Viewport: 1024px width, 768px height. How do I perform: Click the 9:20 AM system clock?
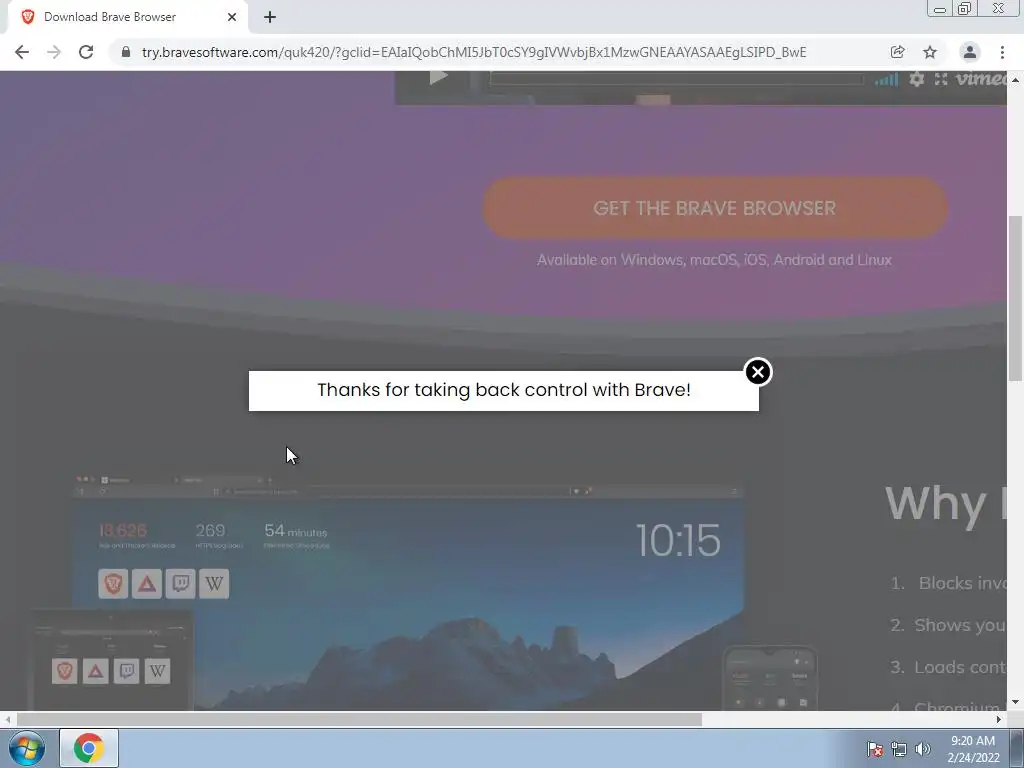click(x=973, y=749)
